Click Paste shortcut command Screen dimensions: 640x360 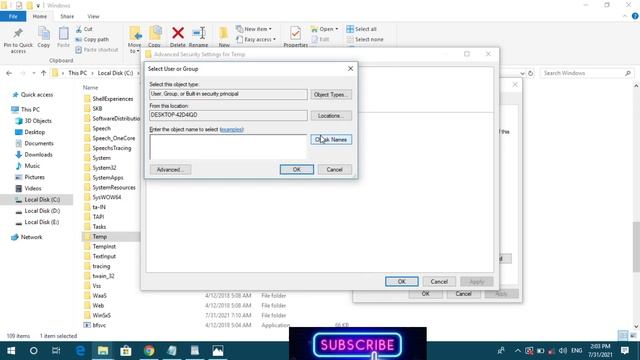click(97, 50)
